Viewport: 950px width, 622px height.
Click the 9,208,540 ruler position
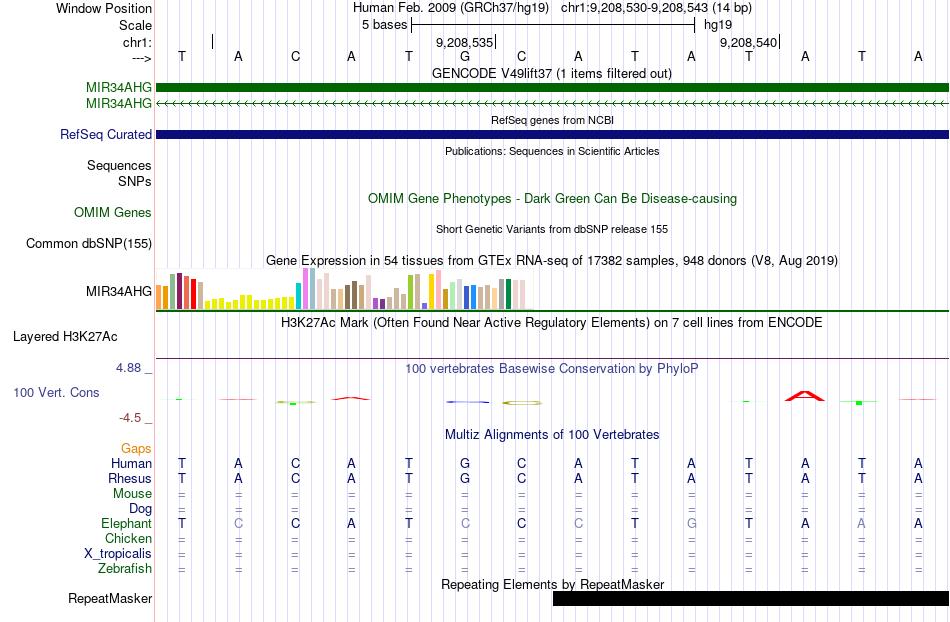coord(748,42)
